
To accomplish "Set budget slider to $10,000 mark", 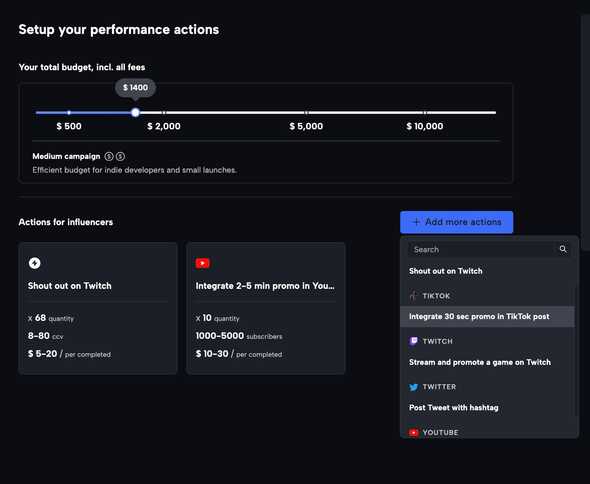I will click(424, 113).
